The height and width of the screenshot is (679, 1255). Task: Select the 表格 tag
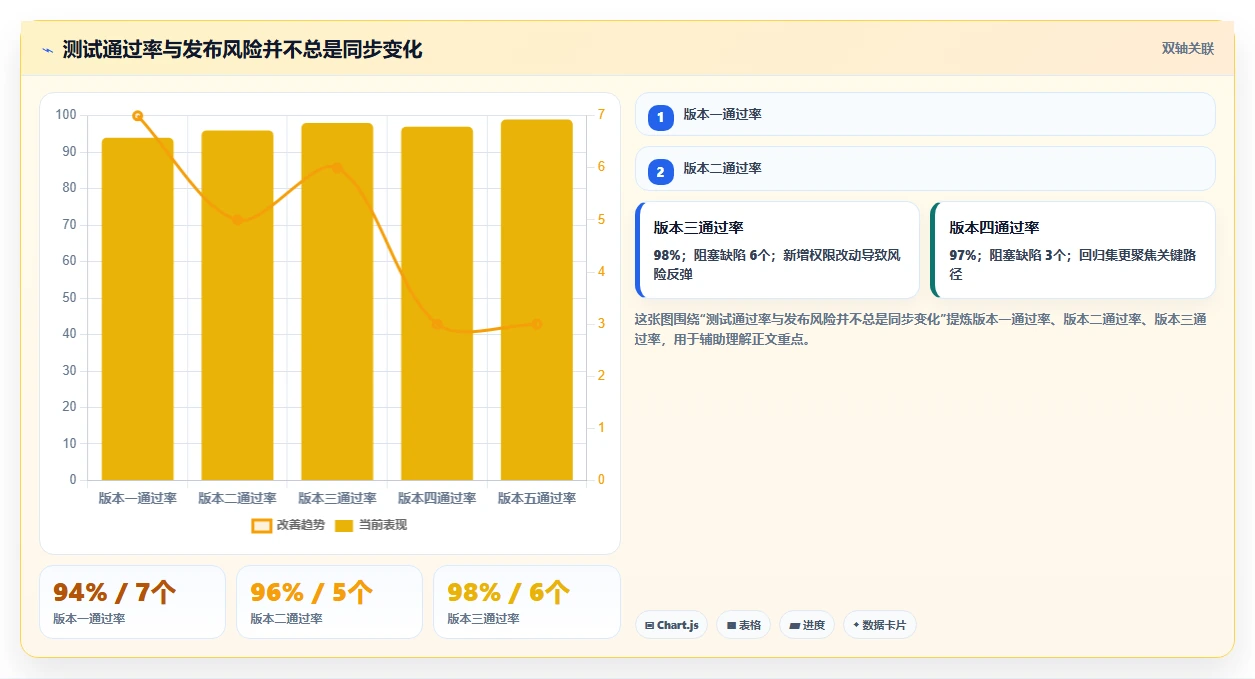pyautogui.click(x=743, y=625)
